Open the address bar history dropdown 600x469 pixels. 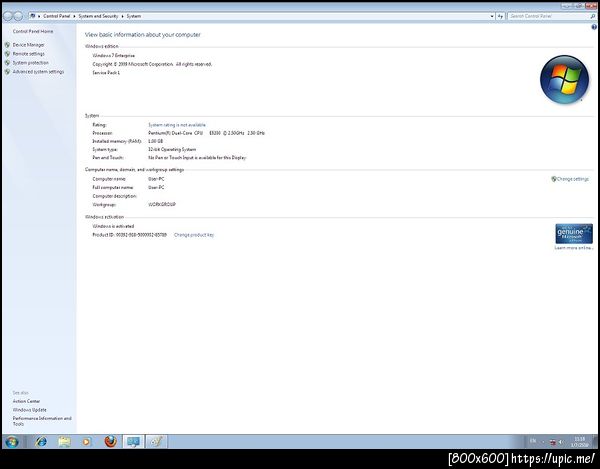tap(492, 16)
